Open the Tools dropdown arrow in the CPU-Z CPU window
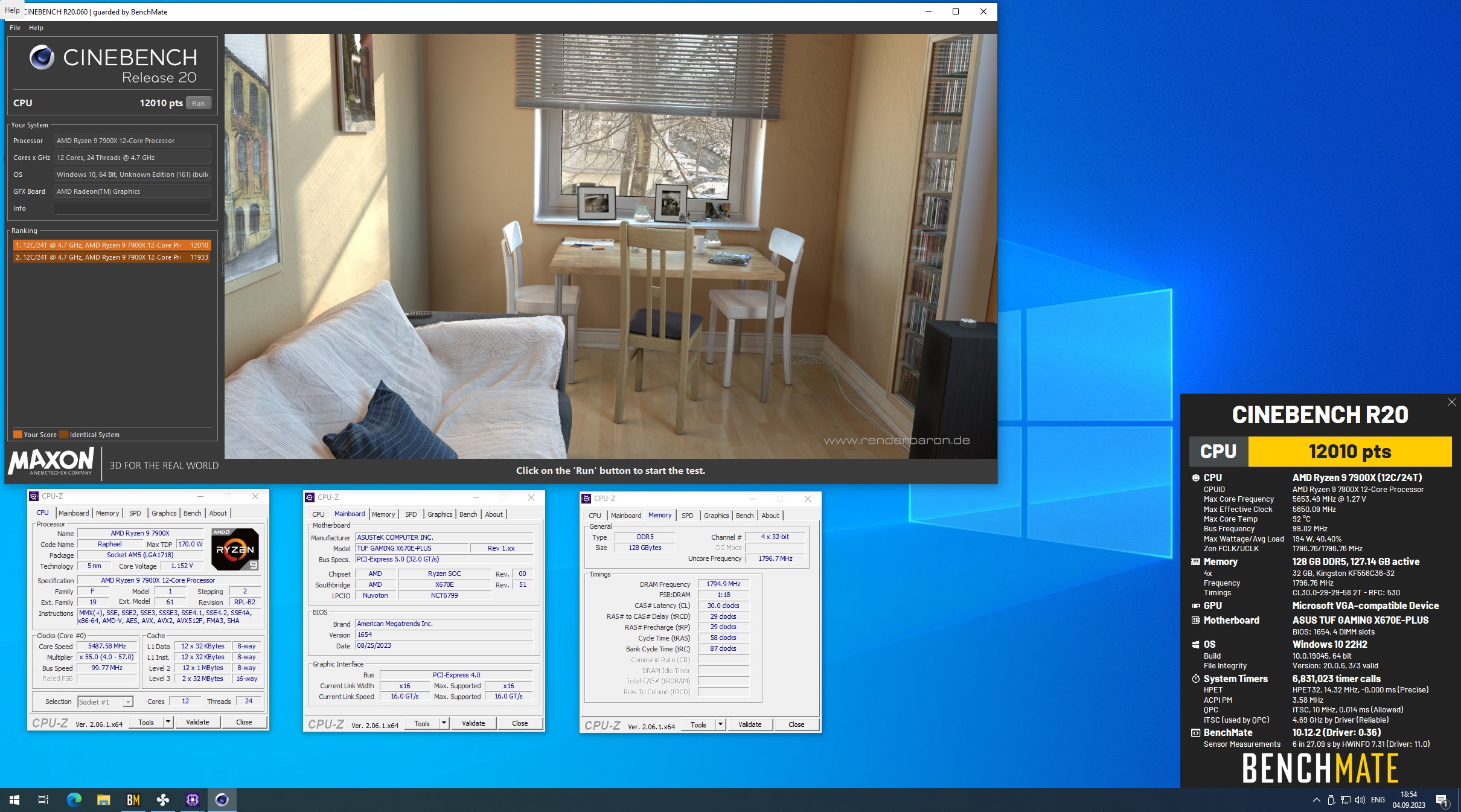Viewport: 1461px width, 812px height. pos(168,722)
